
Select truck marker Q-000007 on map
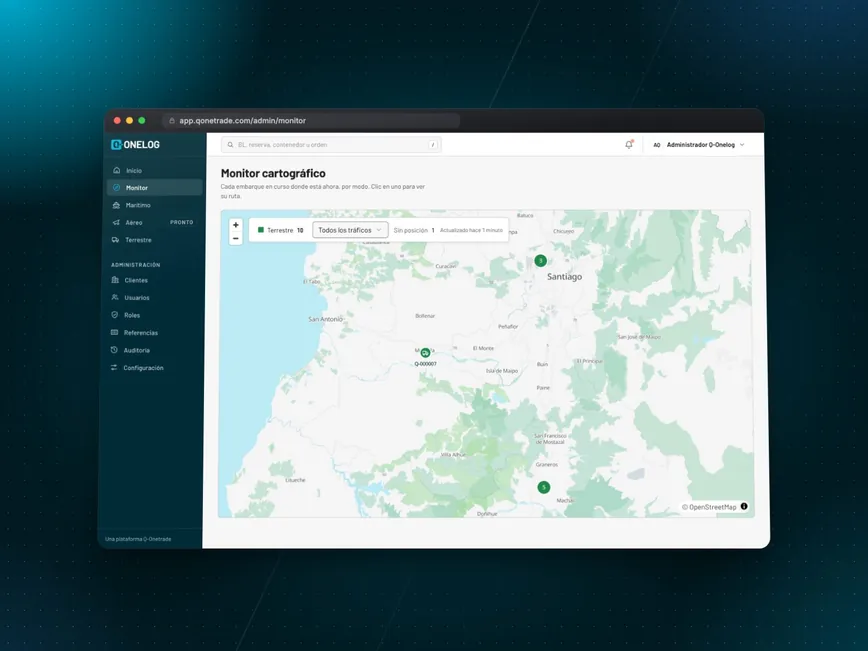(x=425, y=353)
